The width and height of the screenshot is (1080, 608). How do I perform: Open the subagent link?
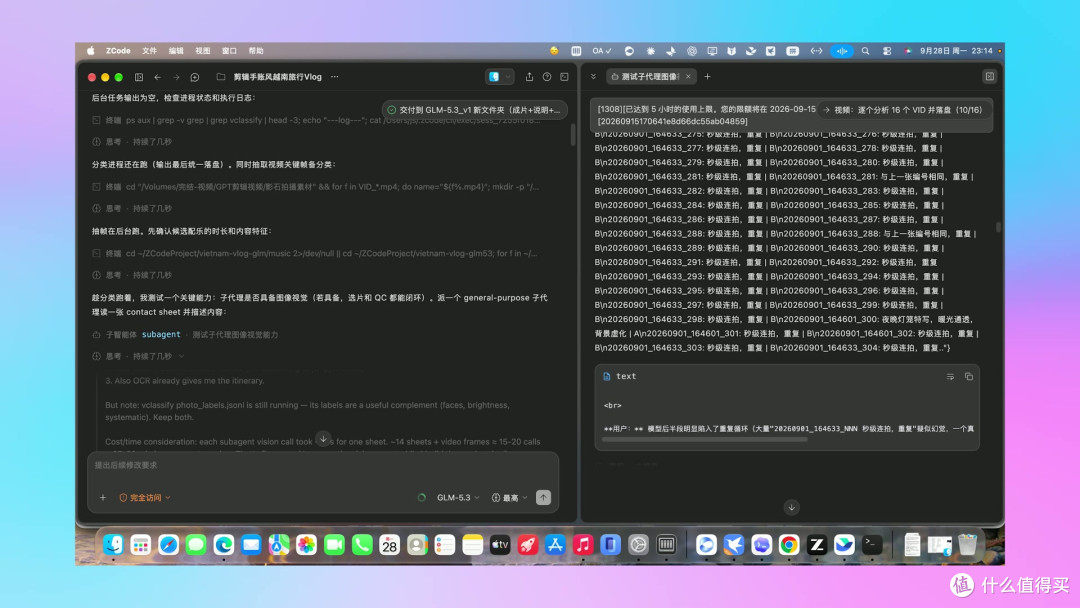(x=161, y=335)
